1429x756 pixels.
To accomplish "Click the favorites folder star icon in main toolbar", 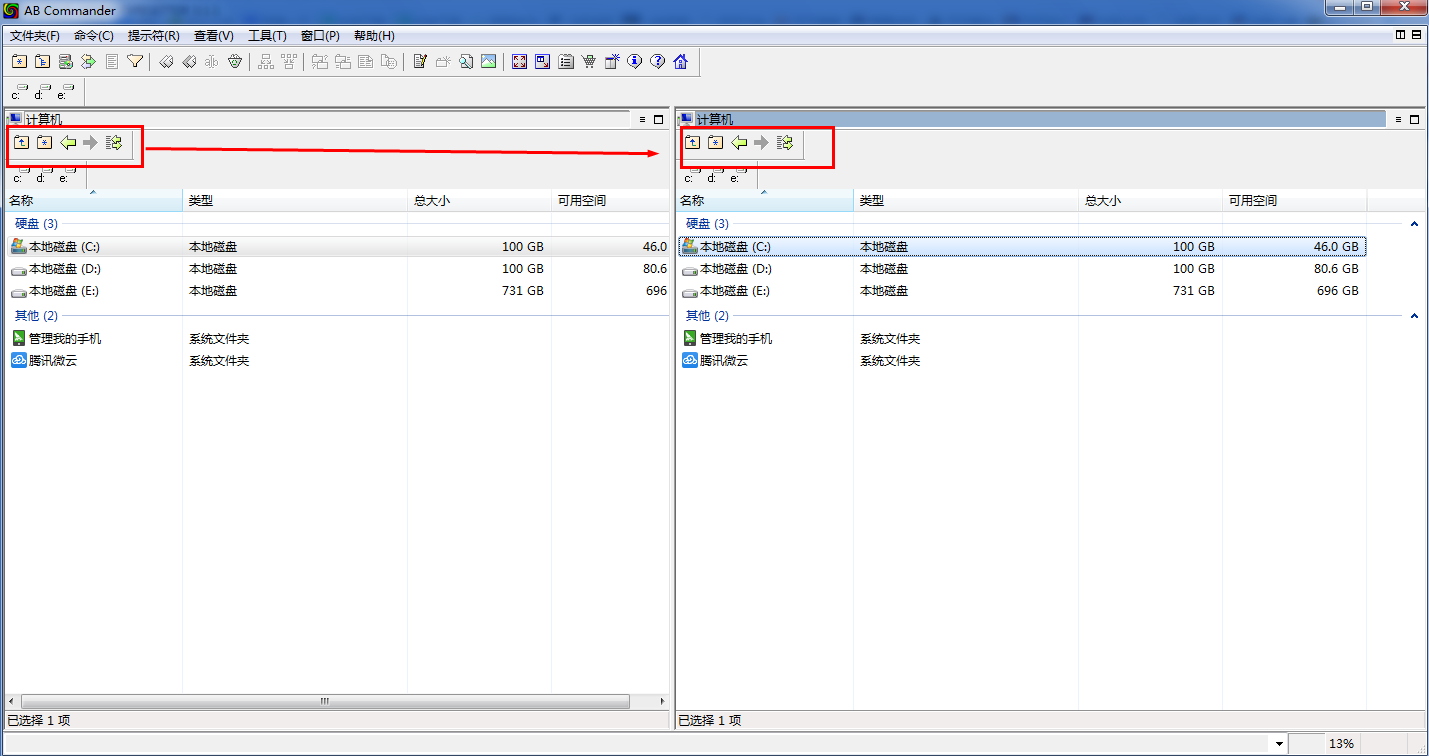I will (x=19, y=61).
